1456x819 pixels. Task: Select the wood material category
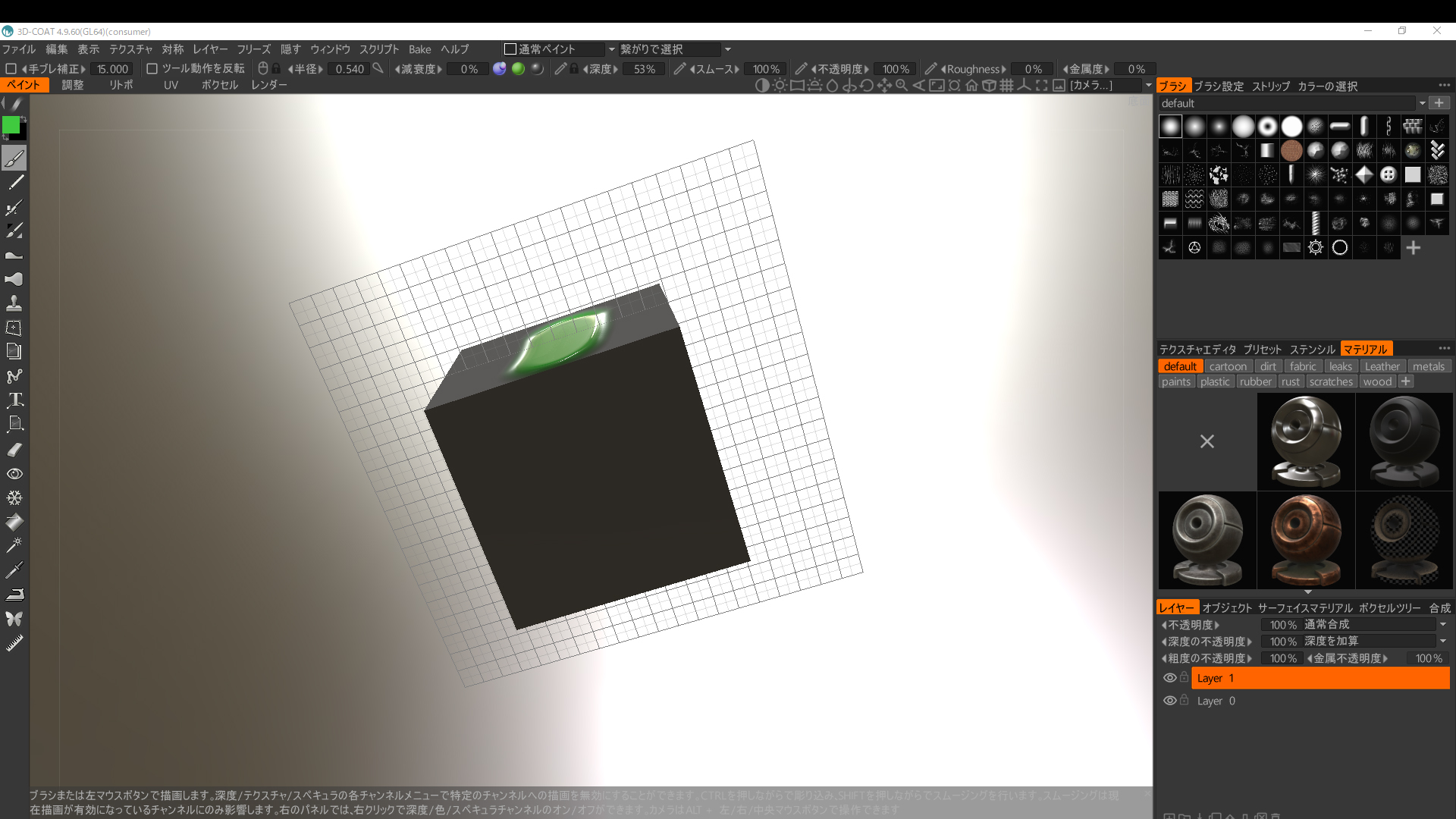click(1376, 381)
